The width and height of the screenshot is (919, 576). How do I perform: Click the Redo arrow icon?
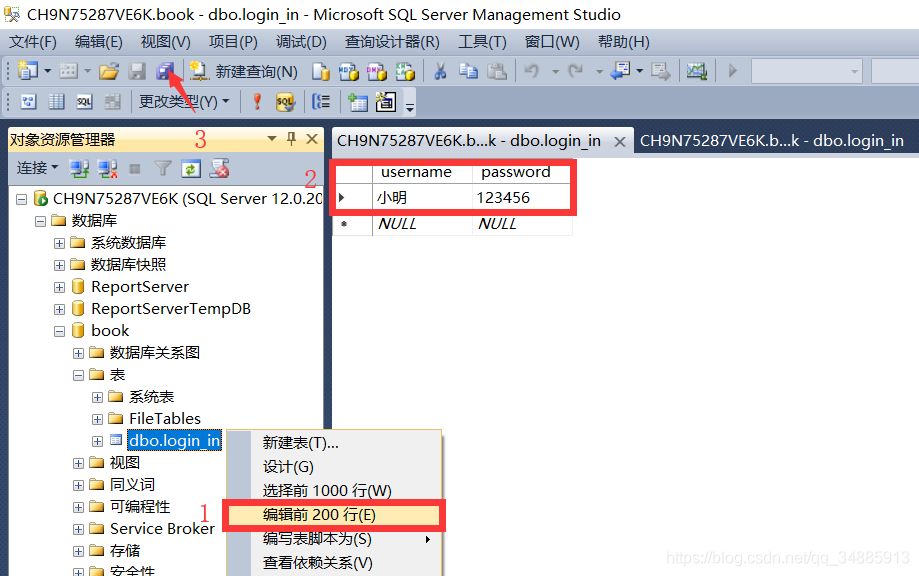tap(576, 71)
